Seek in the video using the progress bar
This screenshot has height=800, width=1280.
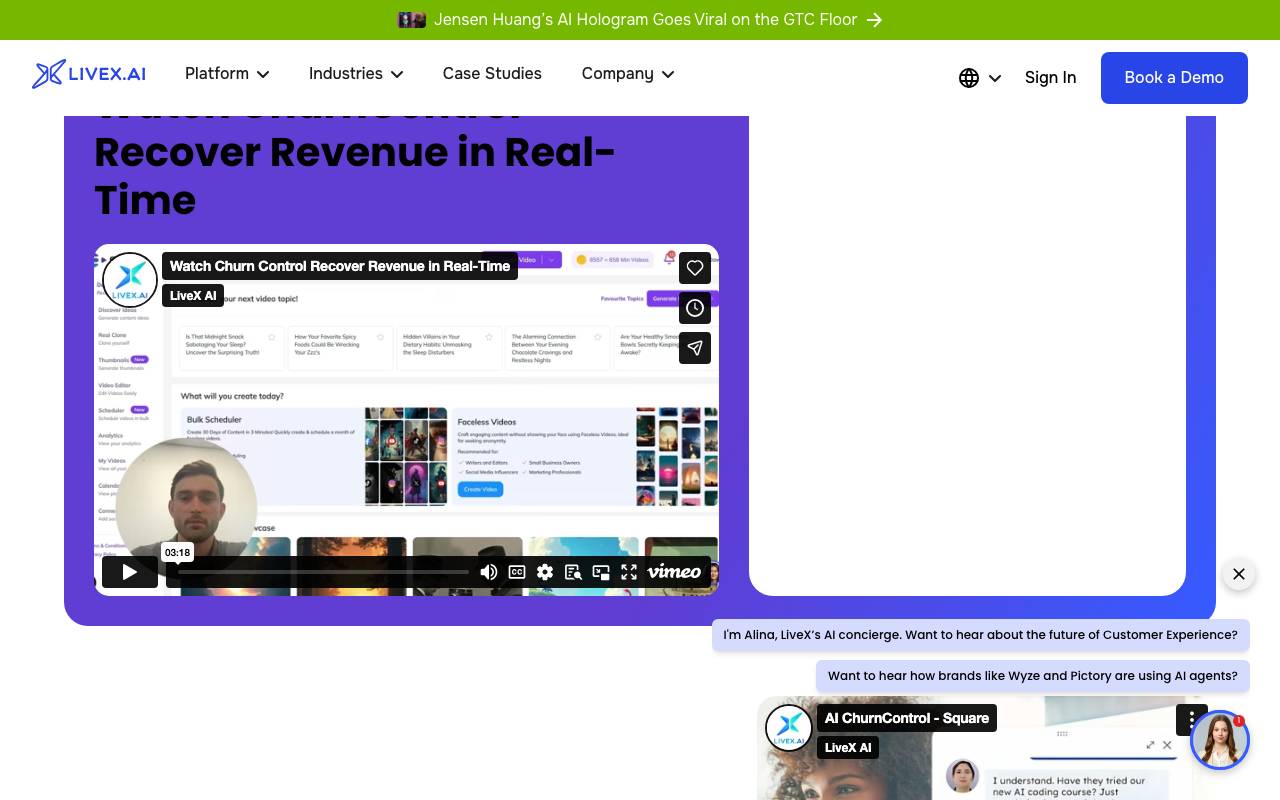click(322, 572)
